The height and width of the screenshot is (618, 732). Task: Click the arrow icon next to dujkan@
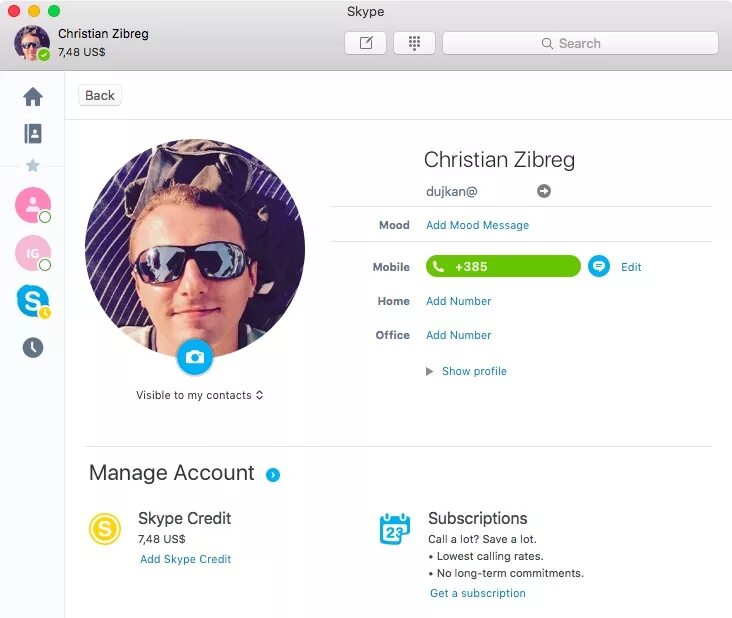[x=543, y=191]
